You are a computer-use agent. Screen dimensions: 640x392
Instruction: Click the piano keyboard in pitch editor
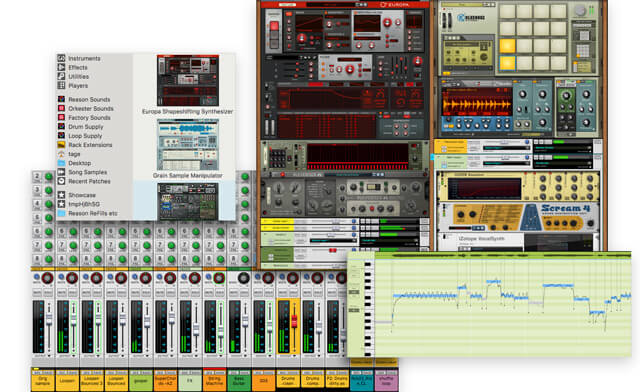(368, 308)
